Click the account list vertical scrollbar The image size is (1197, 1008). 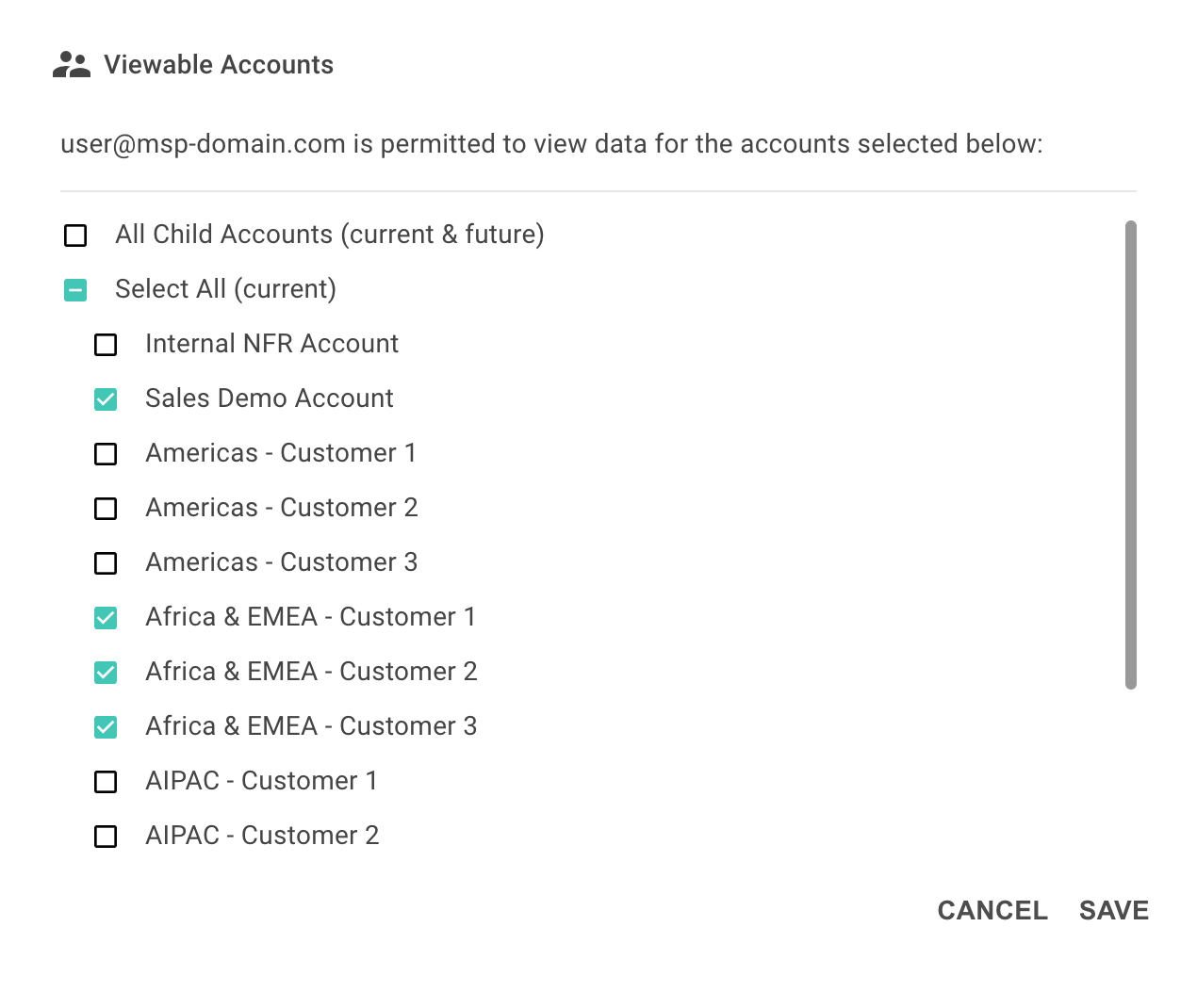tap(1131, 455)
